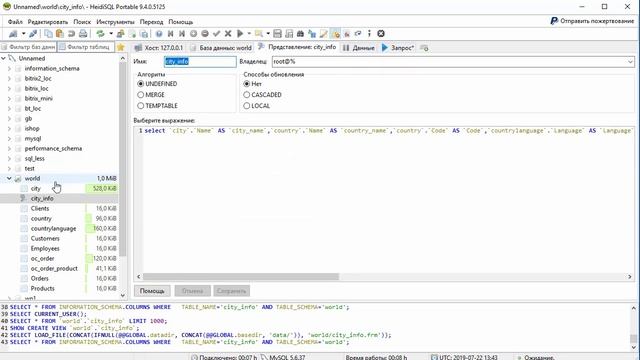Image resolution: width=640 pixels, height=360 pixels.
Task: Switch to the Данные tab
Action: [358, 48]
